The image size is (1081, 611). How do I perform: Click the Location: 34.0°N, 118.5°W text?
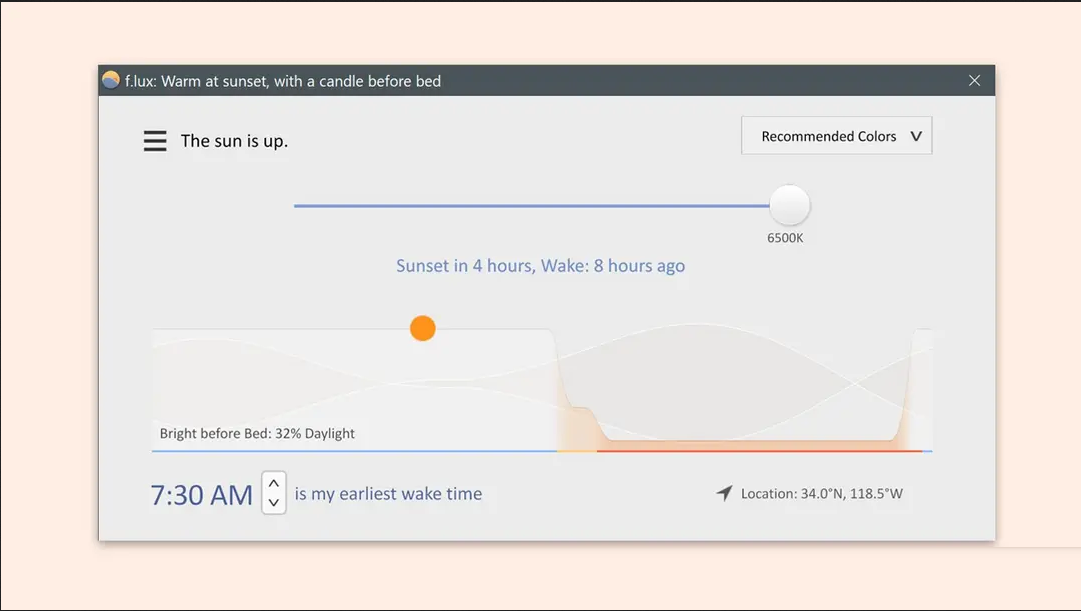pyautogui.click(x=821, y=493)
